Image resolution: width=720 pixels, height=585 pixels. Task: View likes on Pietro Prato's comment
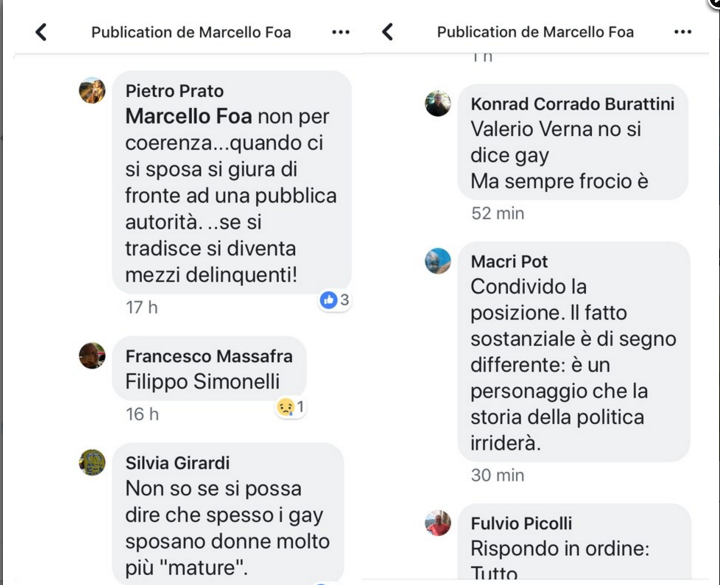pyautogui.click(x=335, y=300)
